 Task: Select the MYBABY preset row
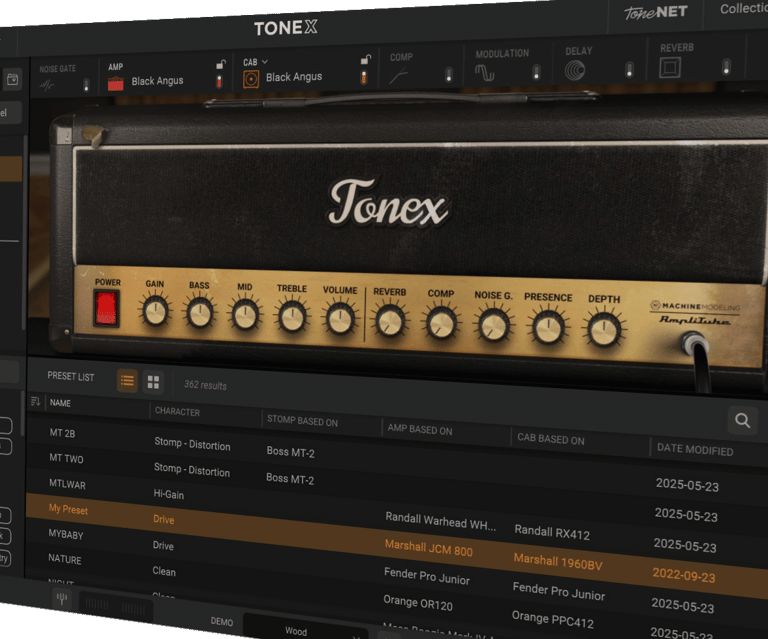point(66,534)
